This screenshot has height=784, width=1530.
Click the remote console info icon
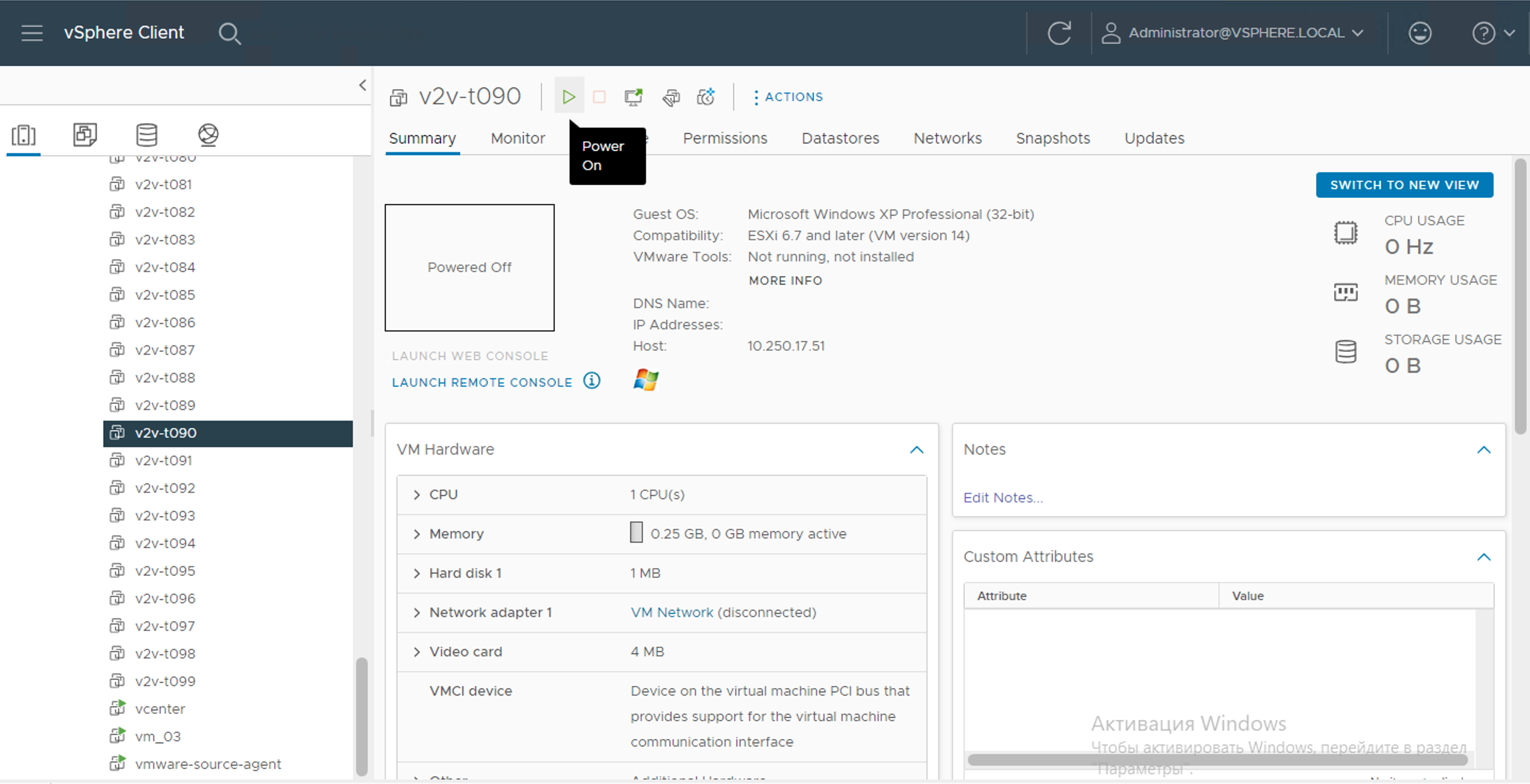(x=592, y=381)
